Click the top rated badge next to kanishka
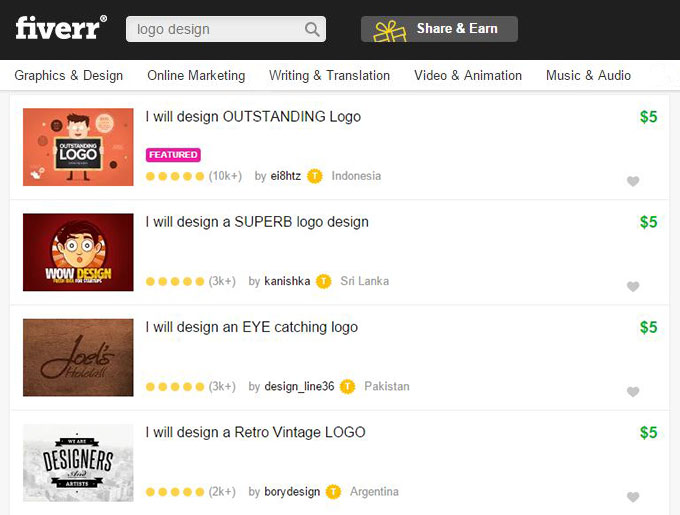The height and width of the screenshot is (515, 680). [x=324, y=281]
